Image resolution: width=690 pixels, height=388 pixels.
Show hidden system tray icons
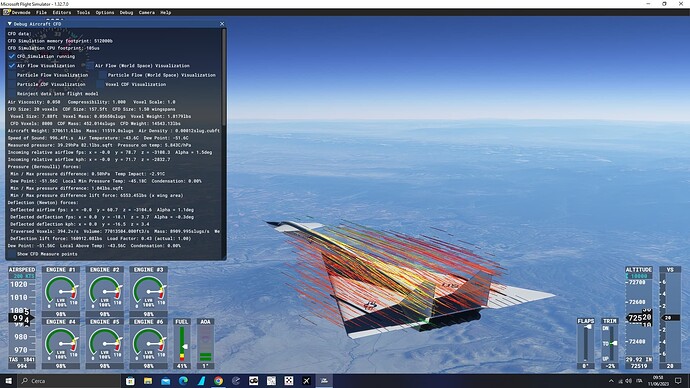tap(611, 381)
